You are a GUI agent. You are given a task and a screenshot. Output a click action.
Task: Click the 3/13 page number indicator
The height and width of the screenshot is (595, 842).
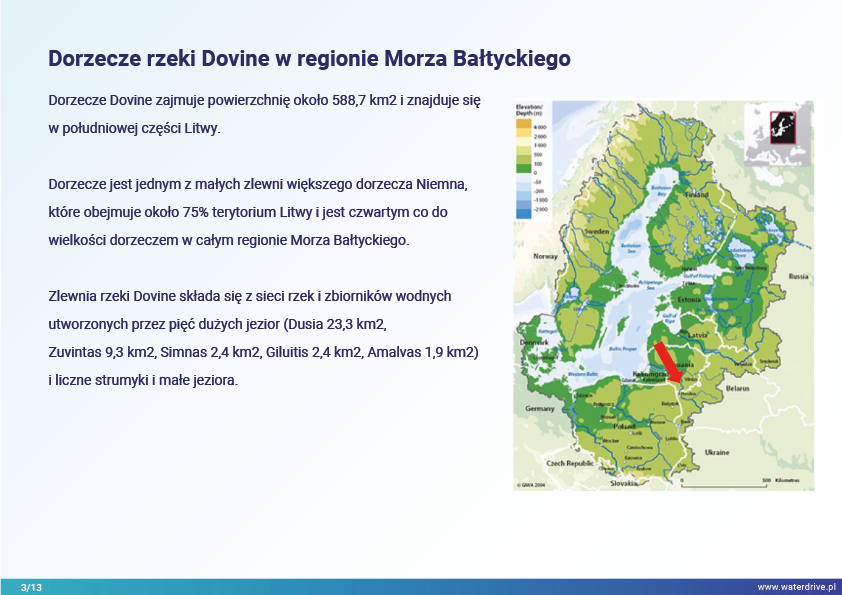point(31,587)
